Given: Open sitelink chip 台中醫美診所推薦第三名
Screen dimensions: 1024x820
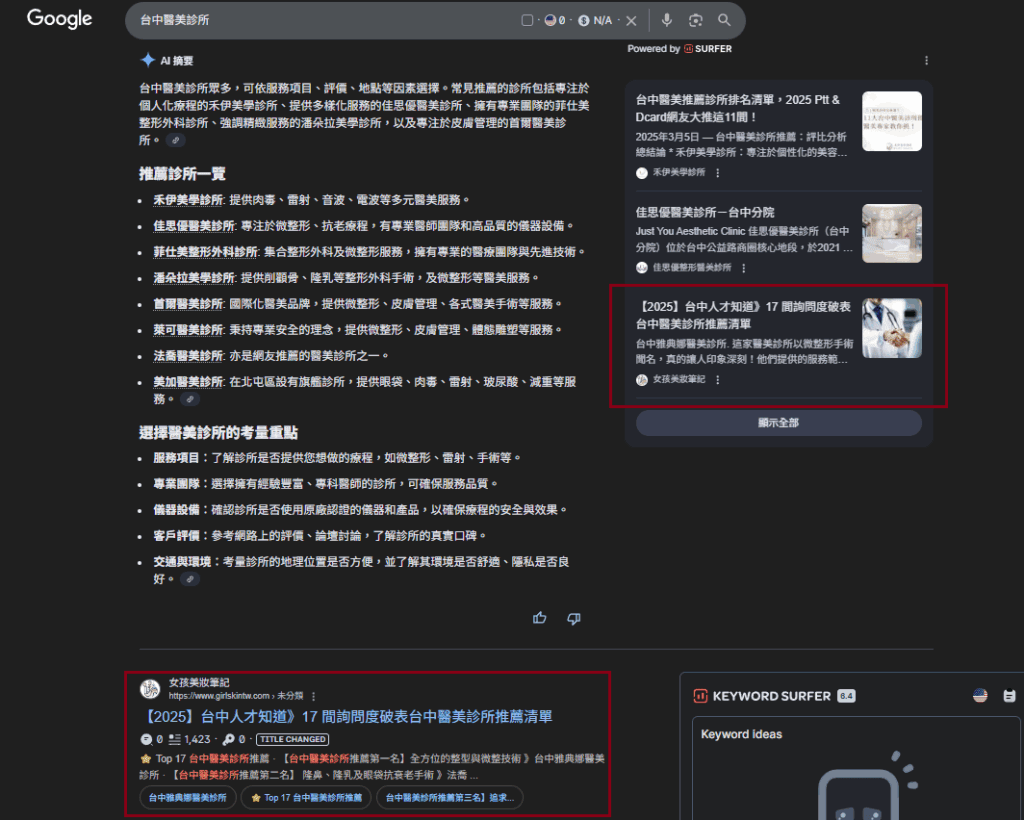Looking at the screenshot, I should (x=449, y=798).
